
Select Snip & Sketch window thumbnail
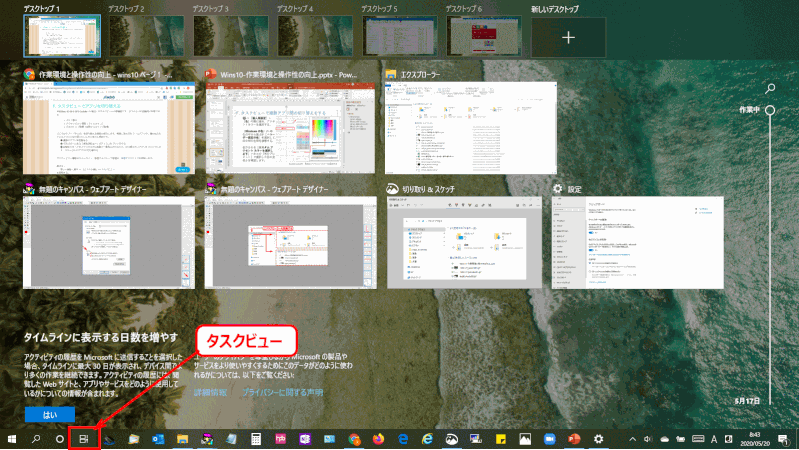464,243
